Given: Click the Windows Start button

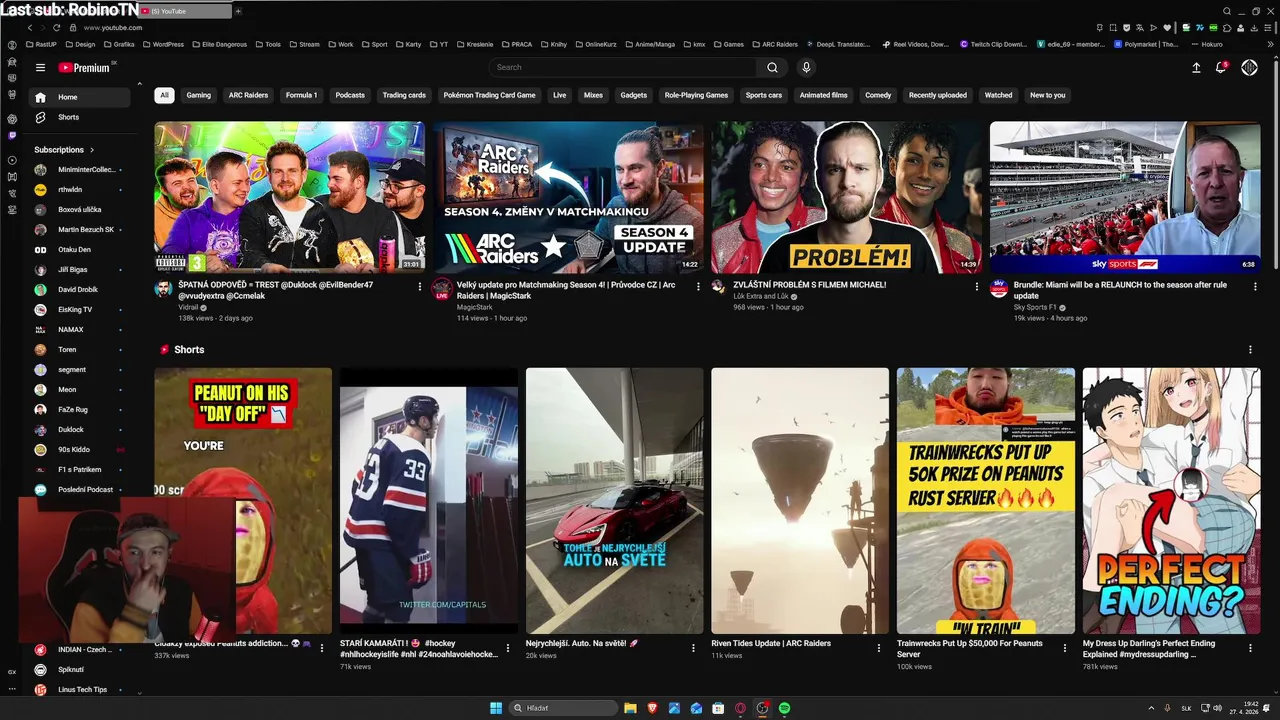Looking at the screenshot, I should 496,708.
